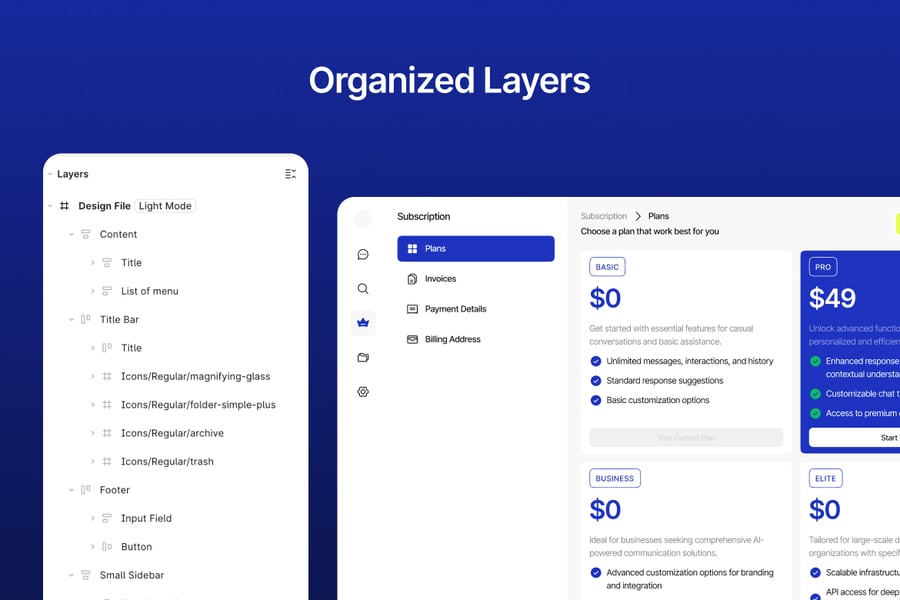Click the Your Current Plan button

pyautogui.click(x=686, y=438)
